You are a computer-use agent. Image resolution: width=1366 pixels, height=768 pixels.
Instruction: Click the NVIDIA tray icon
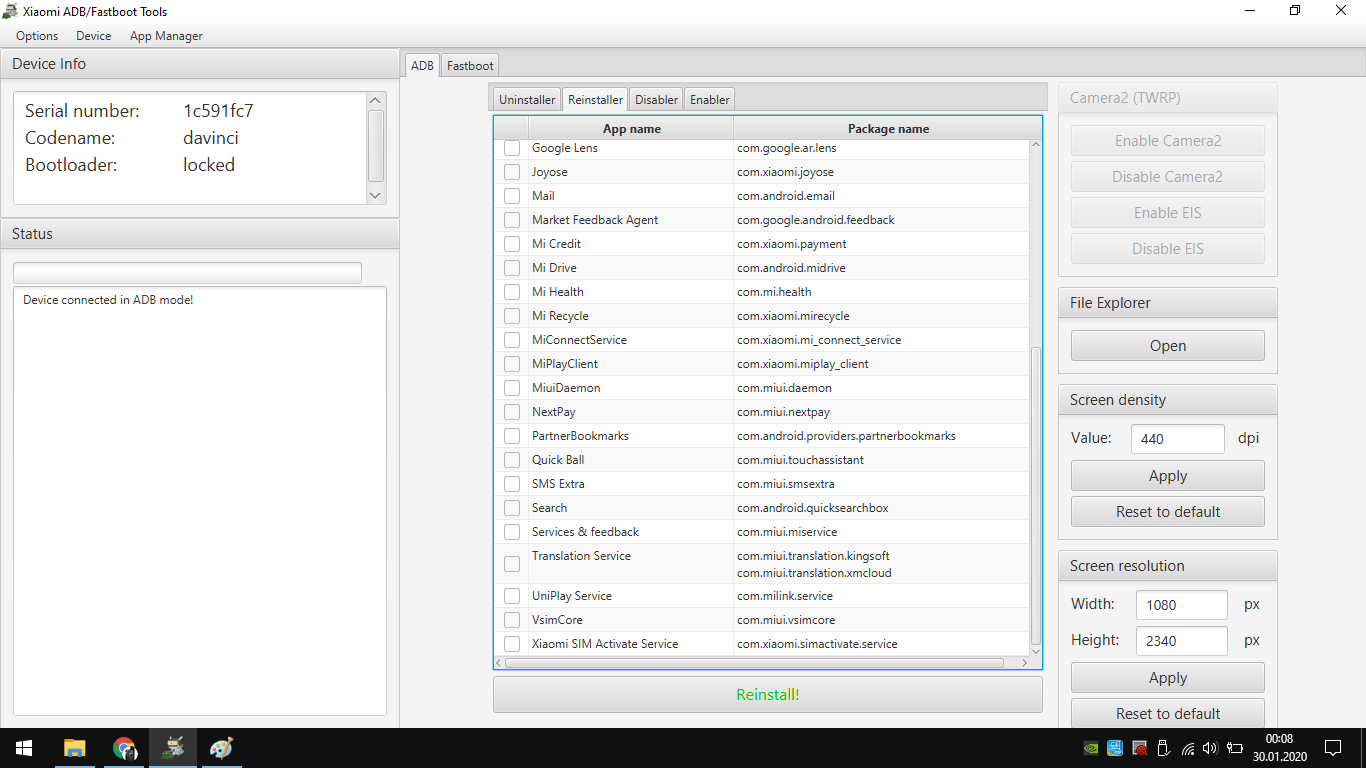(1091, 748)
